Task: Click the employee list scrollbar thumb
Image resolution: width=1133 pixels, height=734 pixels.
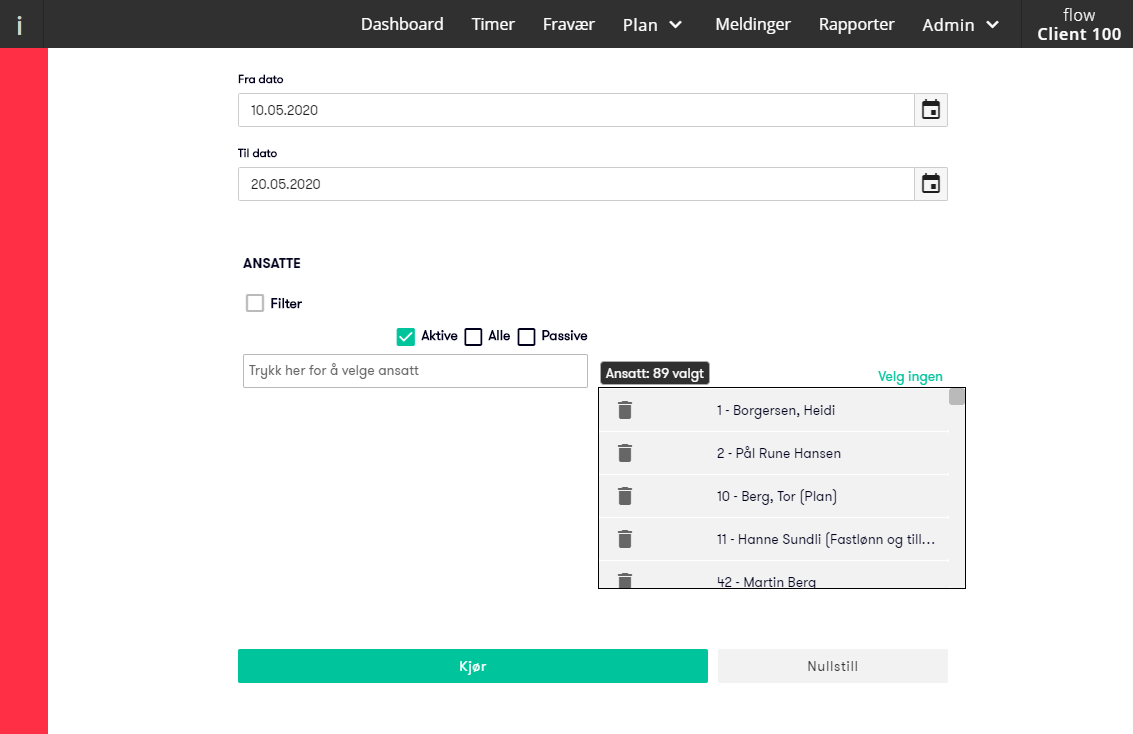Action: tap(957, 397)
